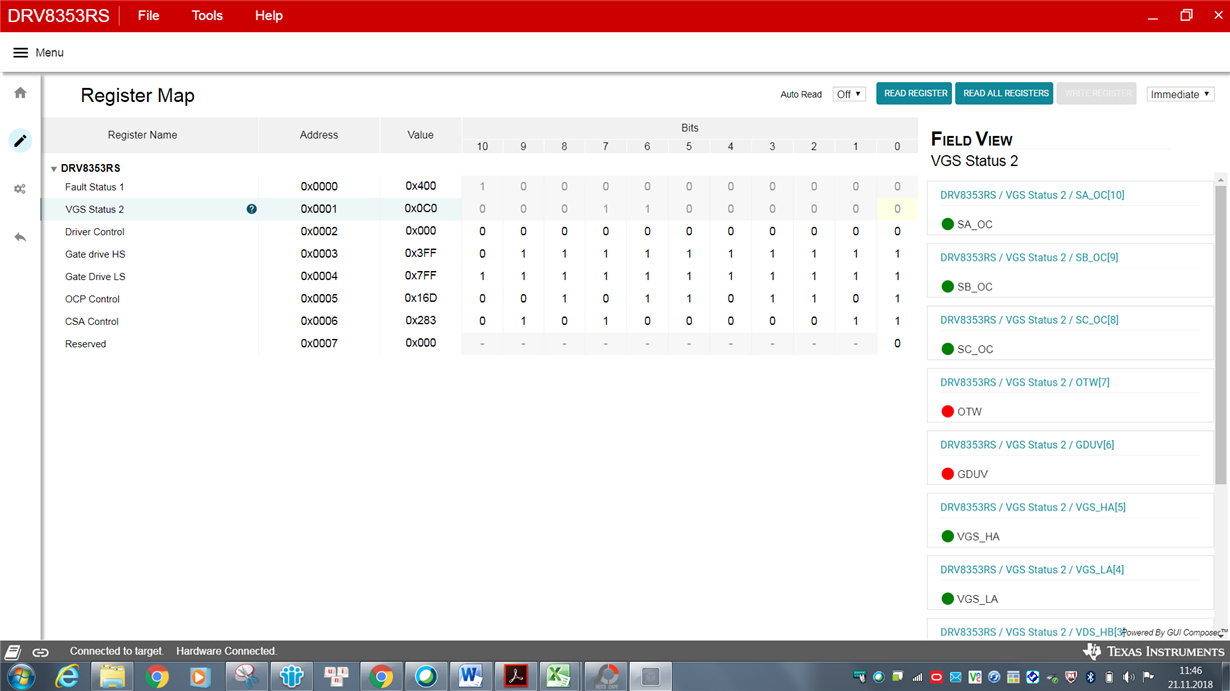The height and width of the screenshot is (691, 1230).
Task: Open File Explorer folder taskbar icon
Action: (x=112, y=677)
